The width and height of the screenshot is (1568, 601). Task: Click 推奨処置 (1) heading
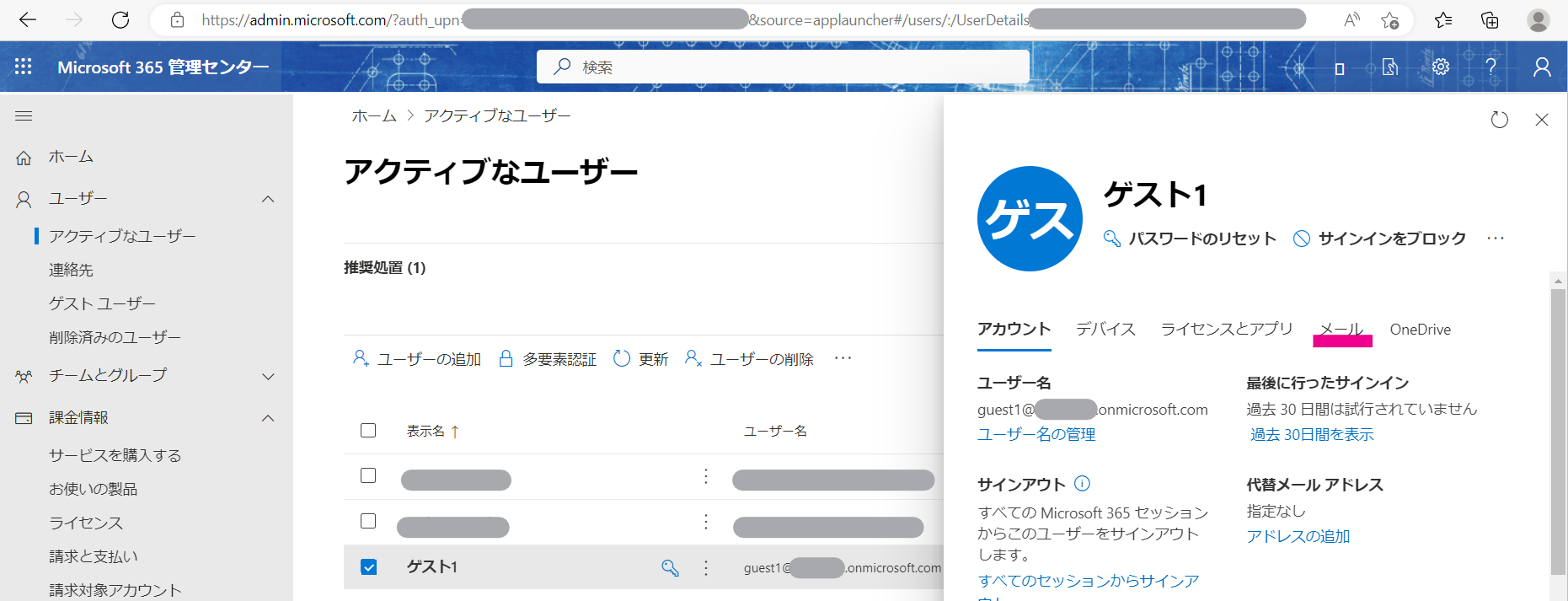pos(385,267)
